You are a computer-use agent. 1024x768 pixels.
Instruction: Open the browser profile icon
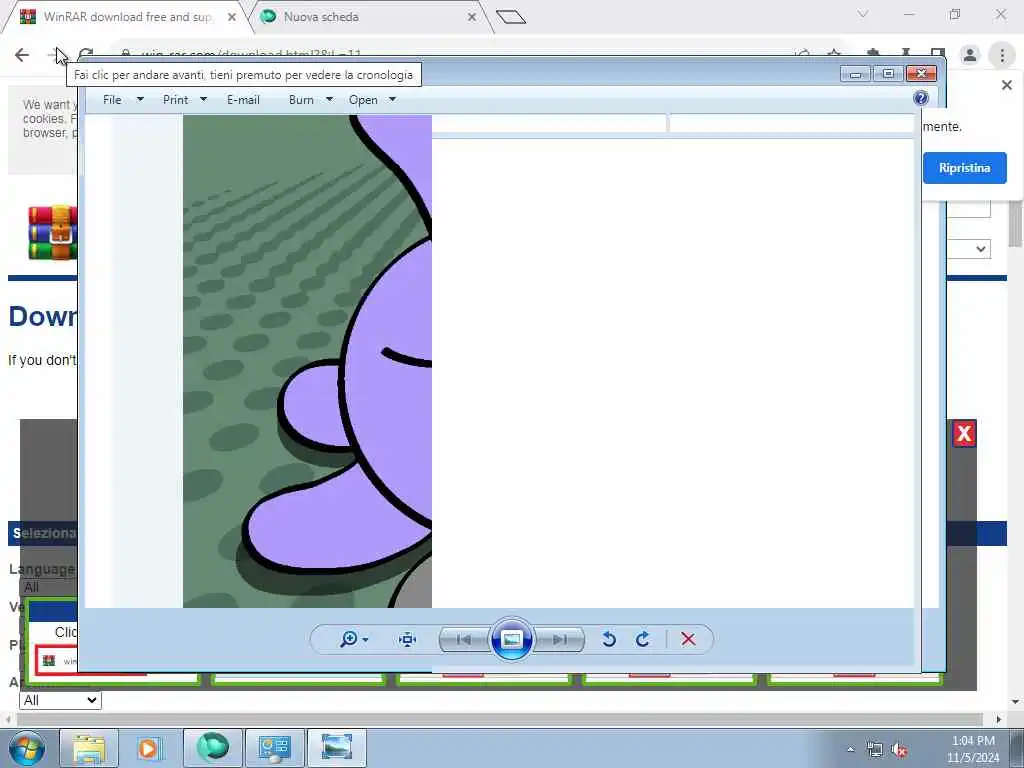(970, 56)
